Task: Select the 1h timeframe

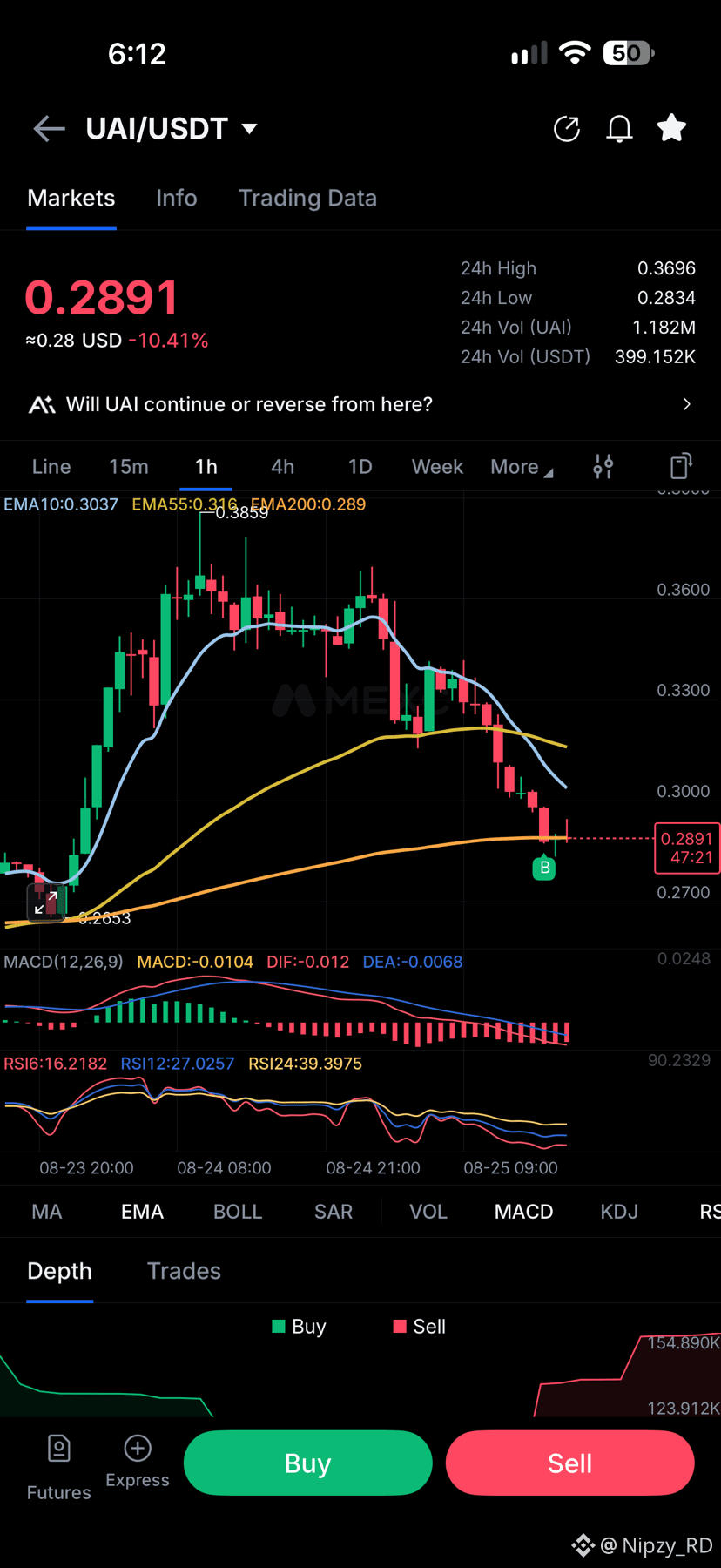Action: point(206,467)
